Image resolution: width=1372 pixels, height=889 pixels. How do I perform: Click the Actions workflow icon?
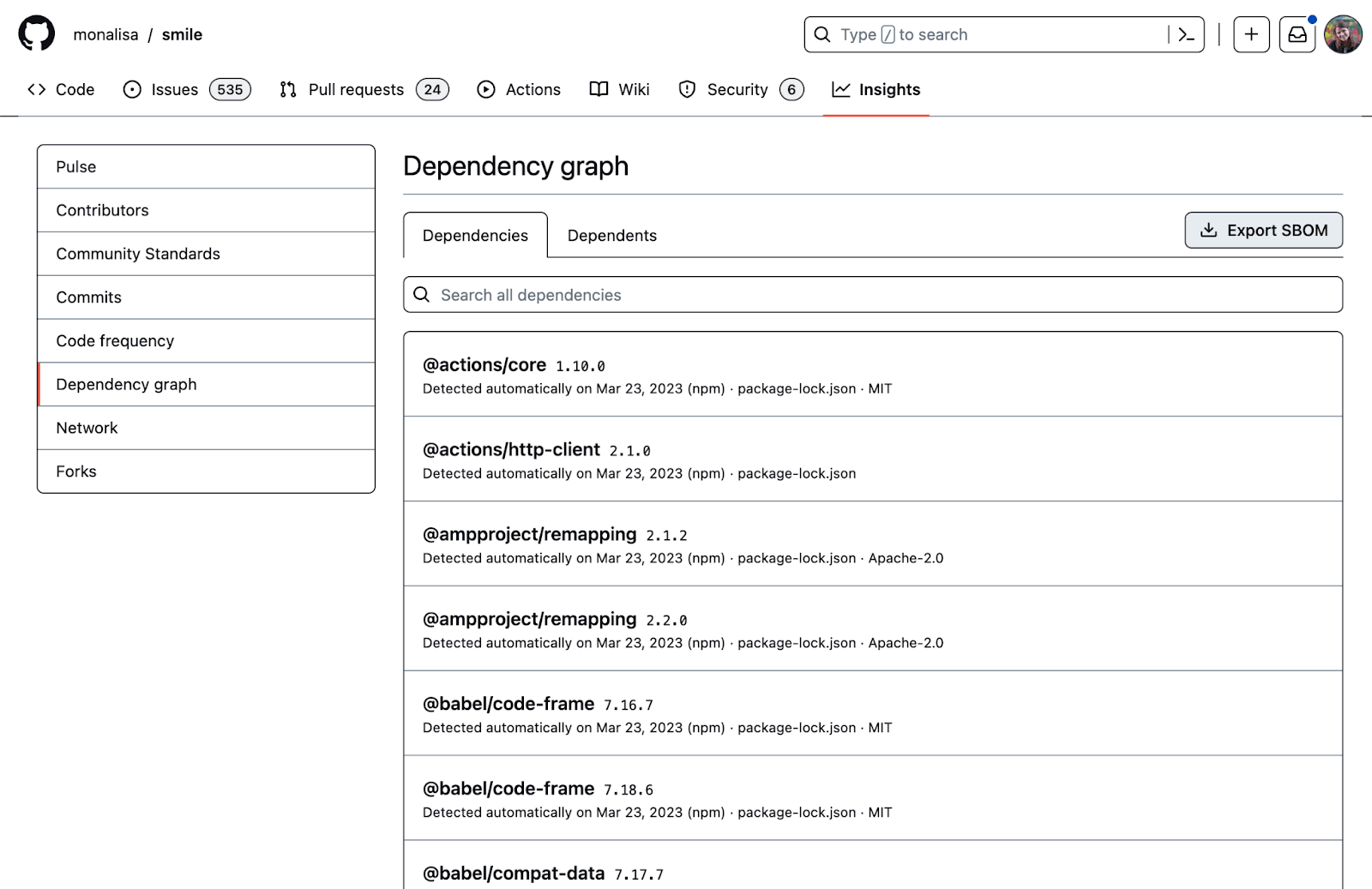(x=485, y=89)
